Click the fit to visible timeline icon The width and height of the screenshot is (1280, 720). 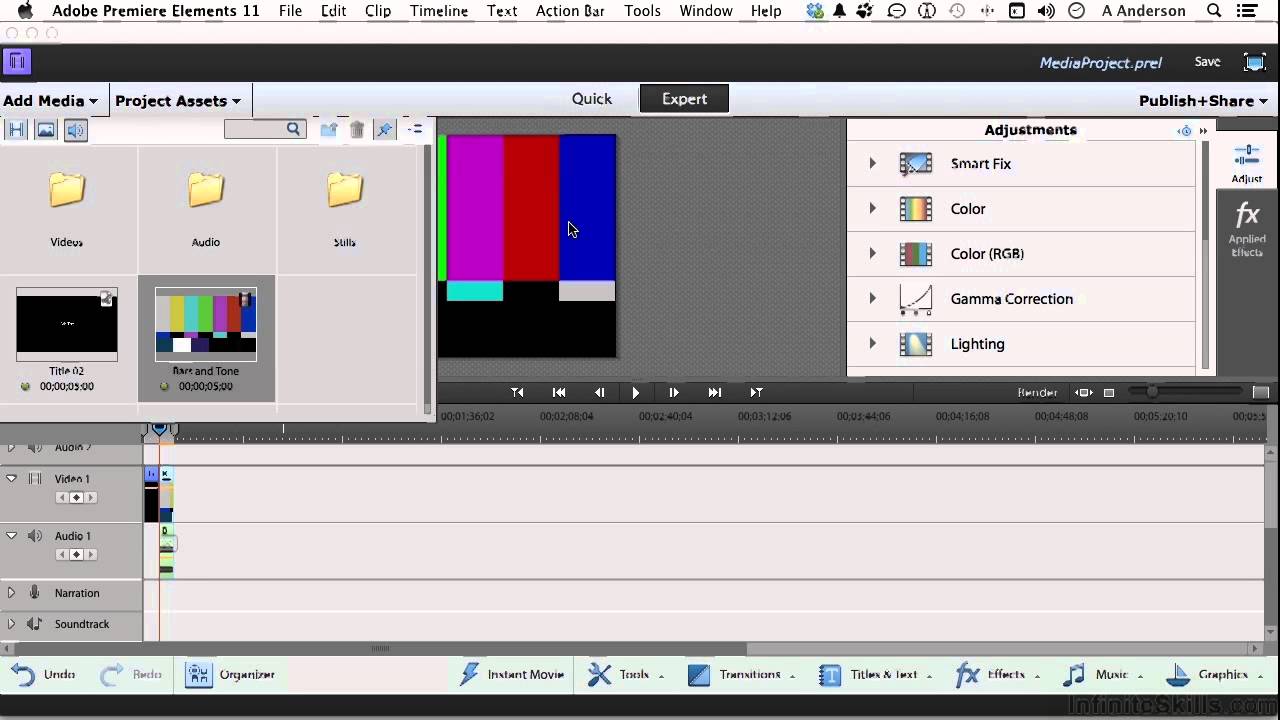click(x=1083, y=392)
